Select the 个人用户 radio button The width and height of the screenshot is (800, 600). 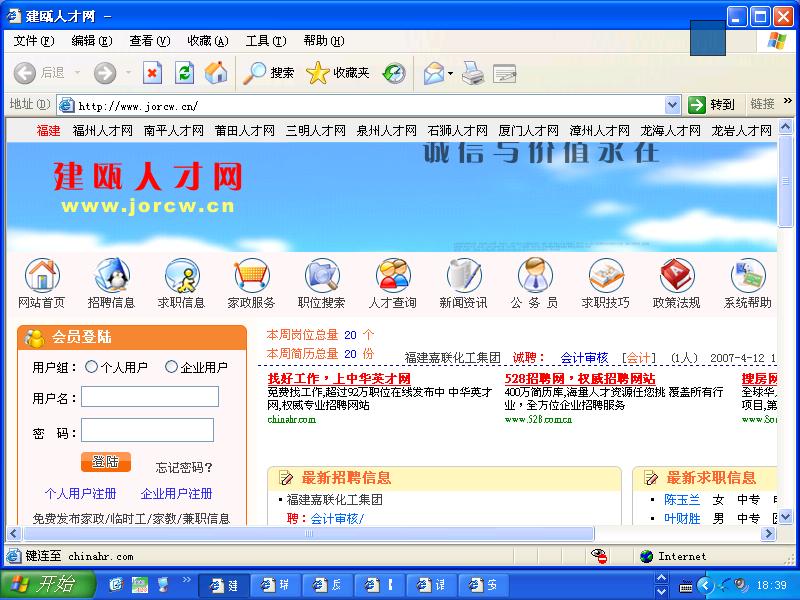point(91,366)
